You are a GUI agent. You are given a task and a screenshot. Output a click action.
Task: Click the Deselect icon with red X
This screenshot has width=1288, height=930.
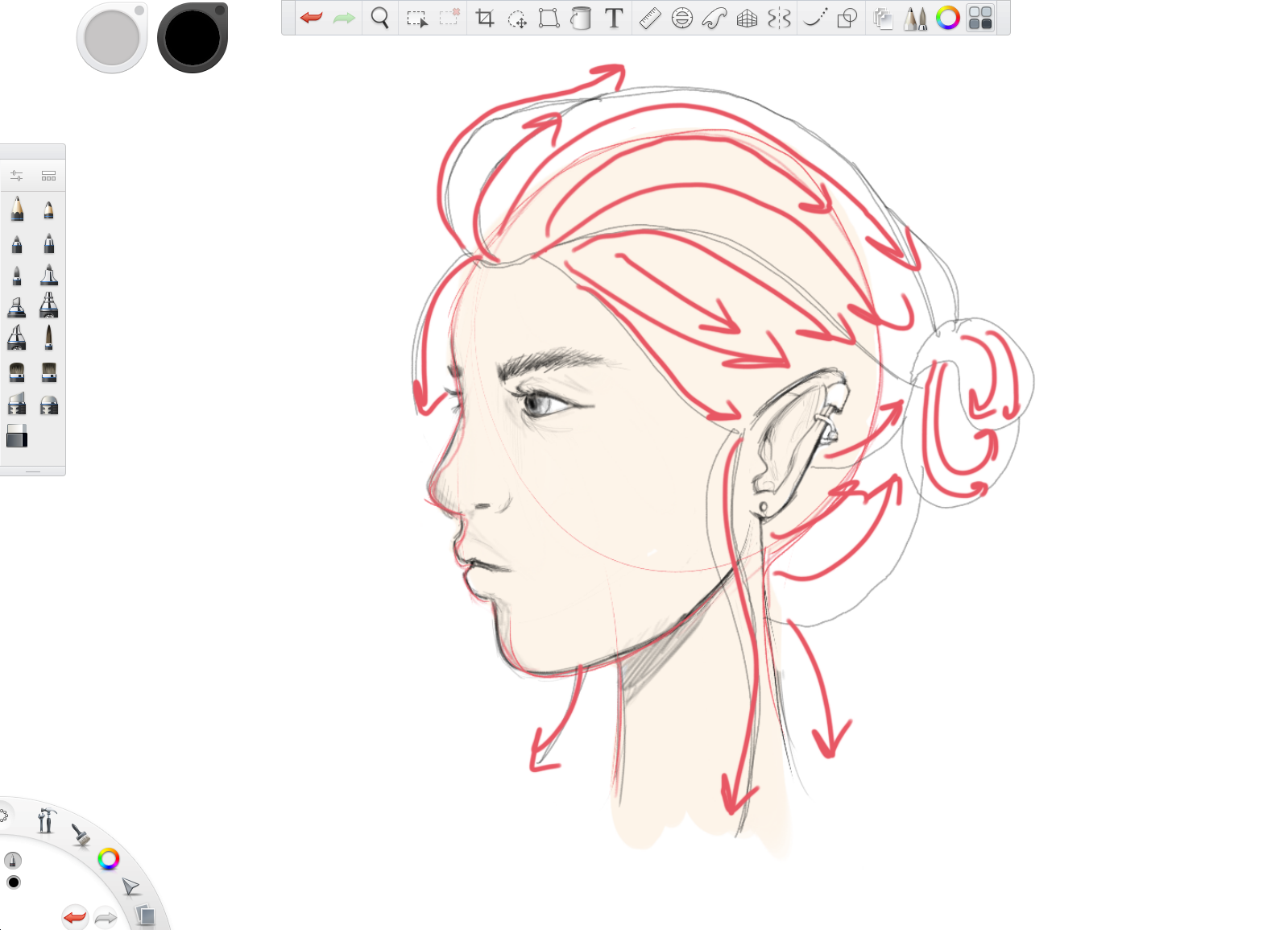coord(449,18)
